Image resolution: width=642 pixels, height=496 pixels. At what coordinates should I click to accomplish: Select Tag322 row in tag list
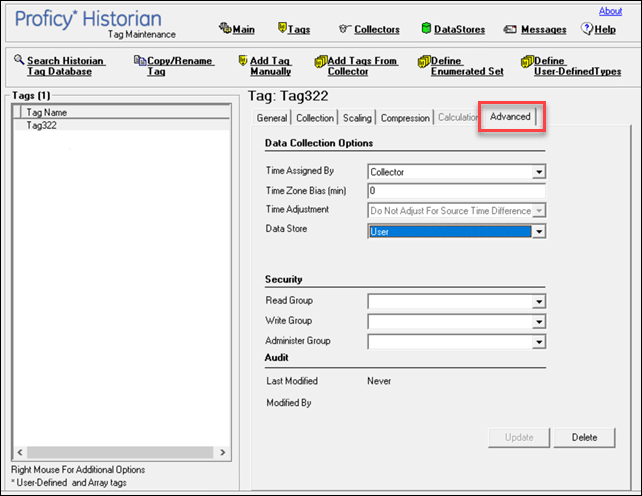[x=122, y=125]
